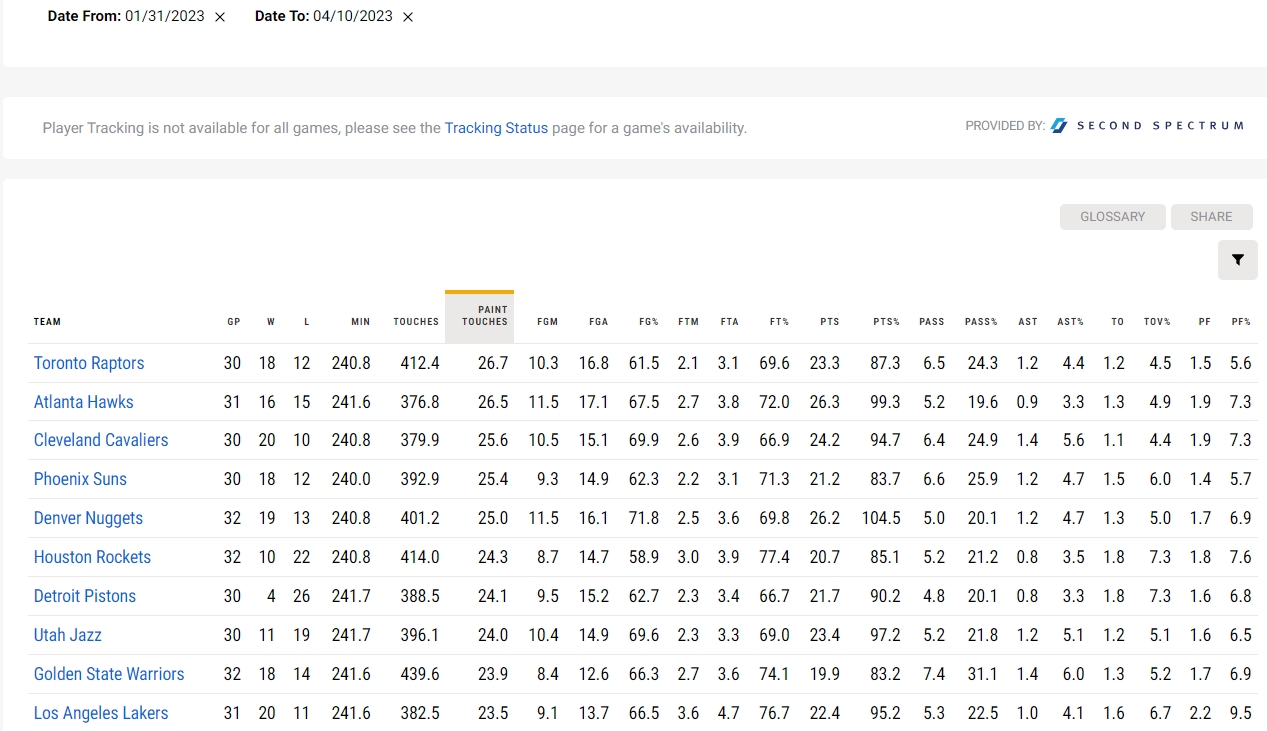Open the Toronto Raptors team link
Image resolution: width=1267 pixels, height=731 pixels.
point(89,363)
